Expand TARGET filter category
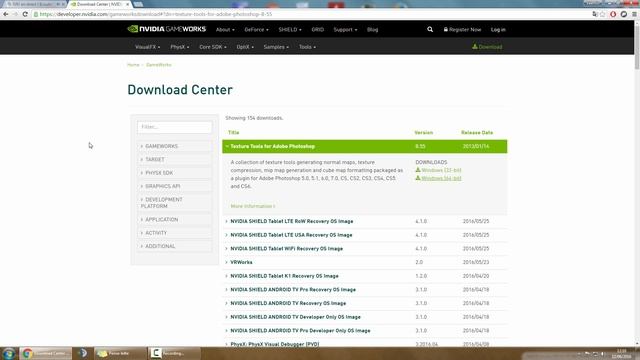This screenshot has height=360, width=640. coord(175,160)
